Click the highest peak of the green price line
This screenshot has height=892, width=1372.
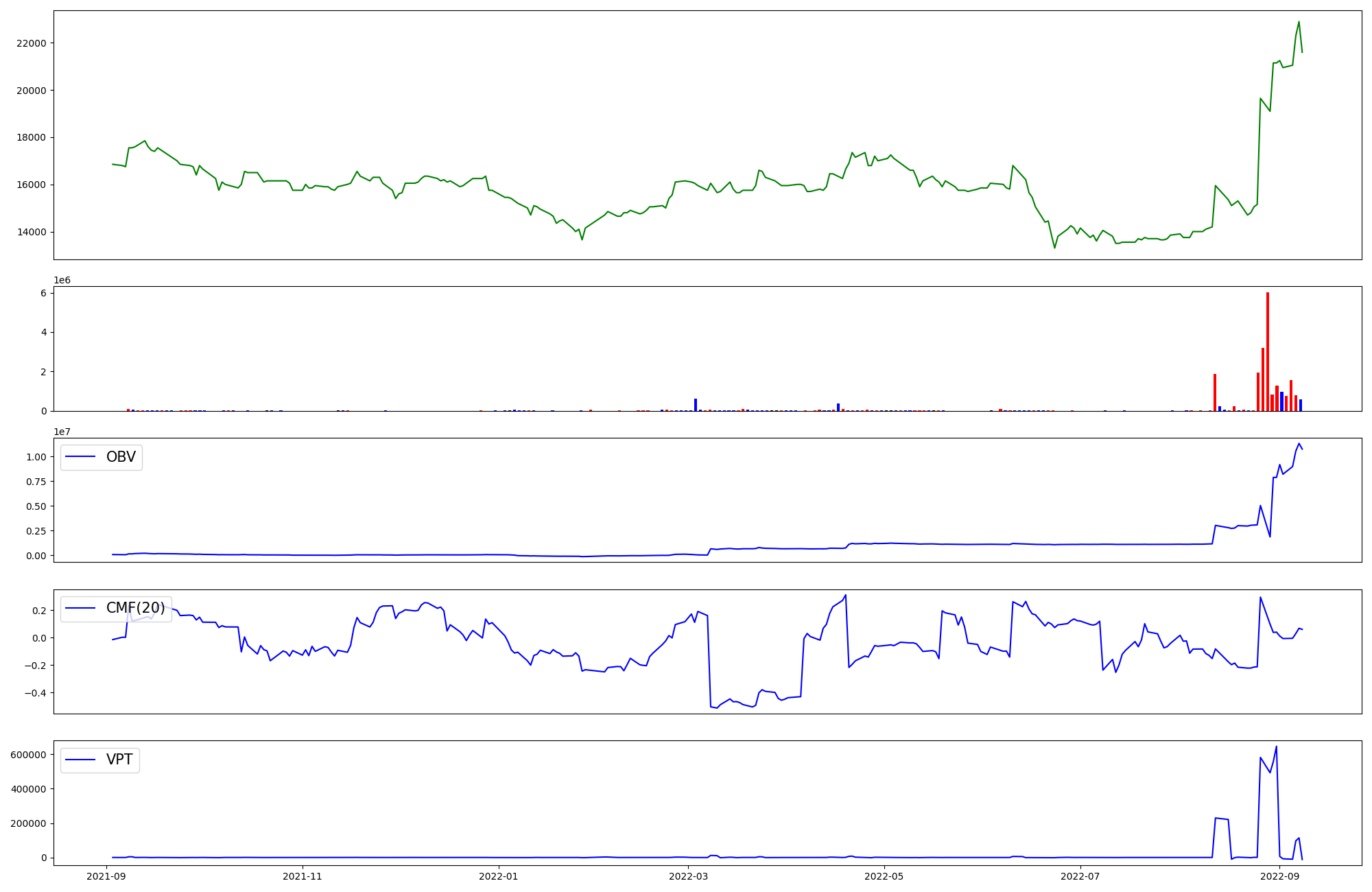1299,22
